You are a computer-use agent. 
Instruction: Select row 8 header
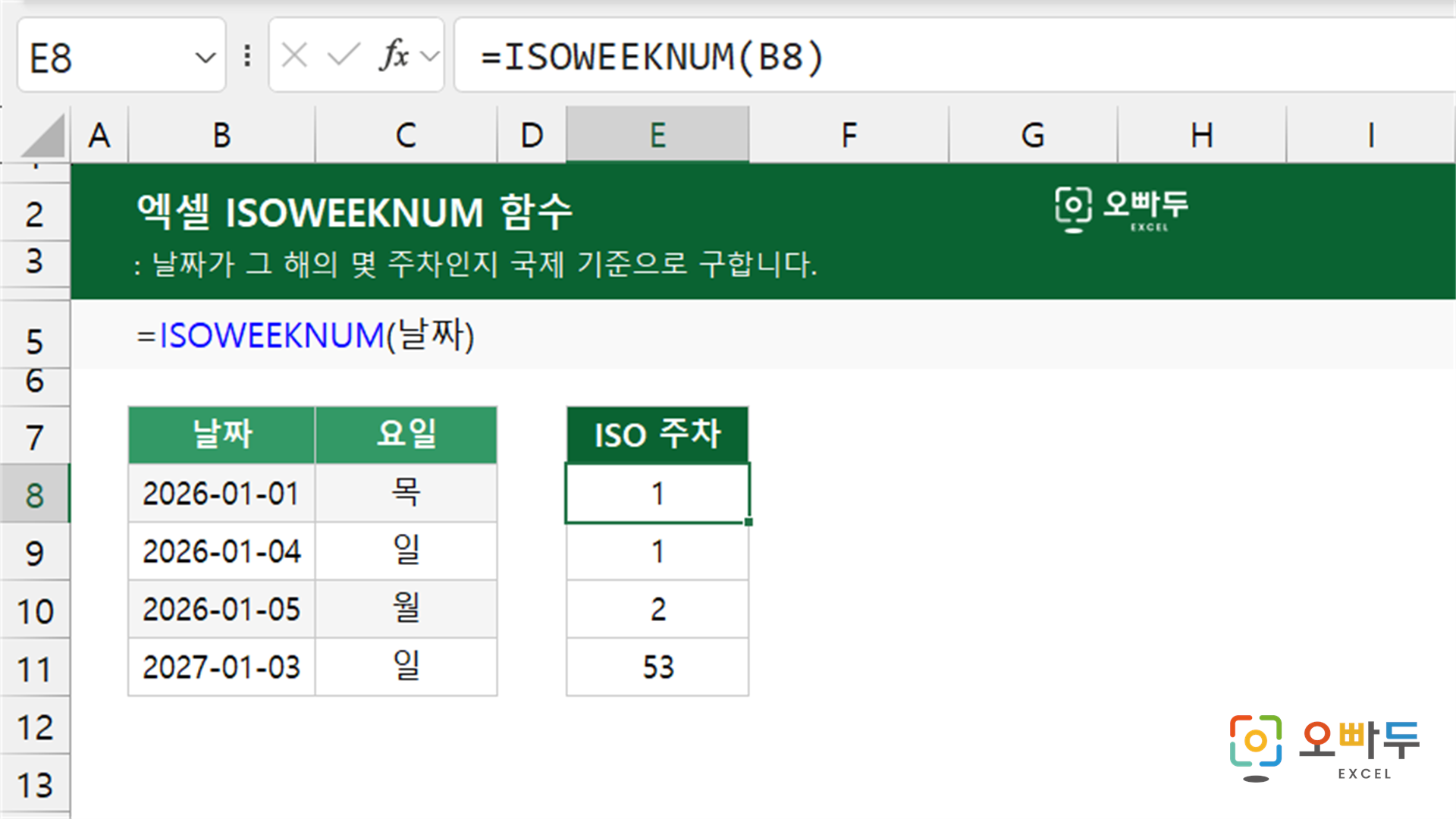pyautogui.click(x=35, y=494)
